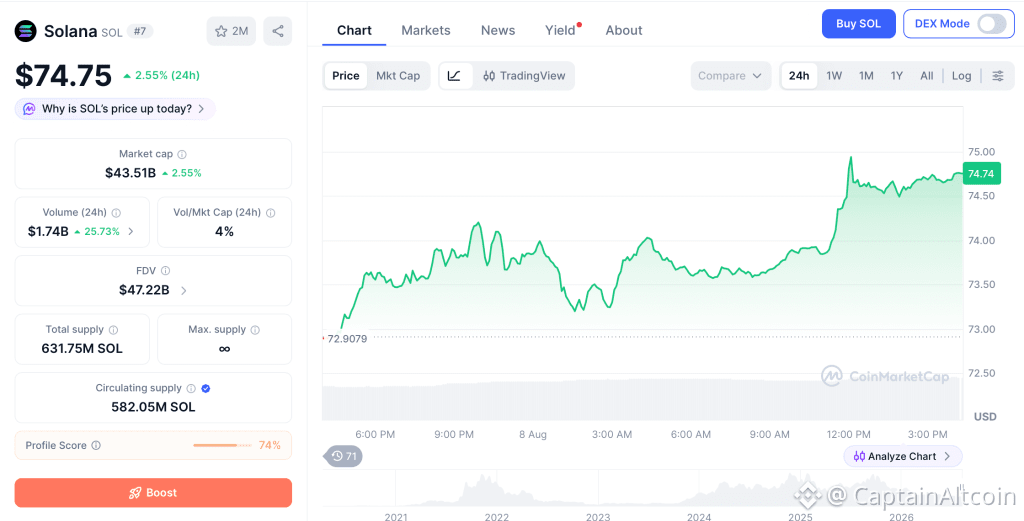Open the Yield tab
The image size is (1024, 521).
[x=562, y=30]
